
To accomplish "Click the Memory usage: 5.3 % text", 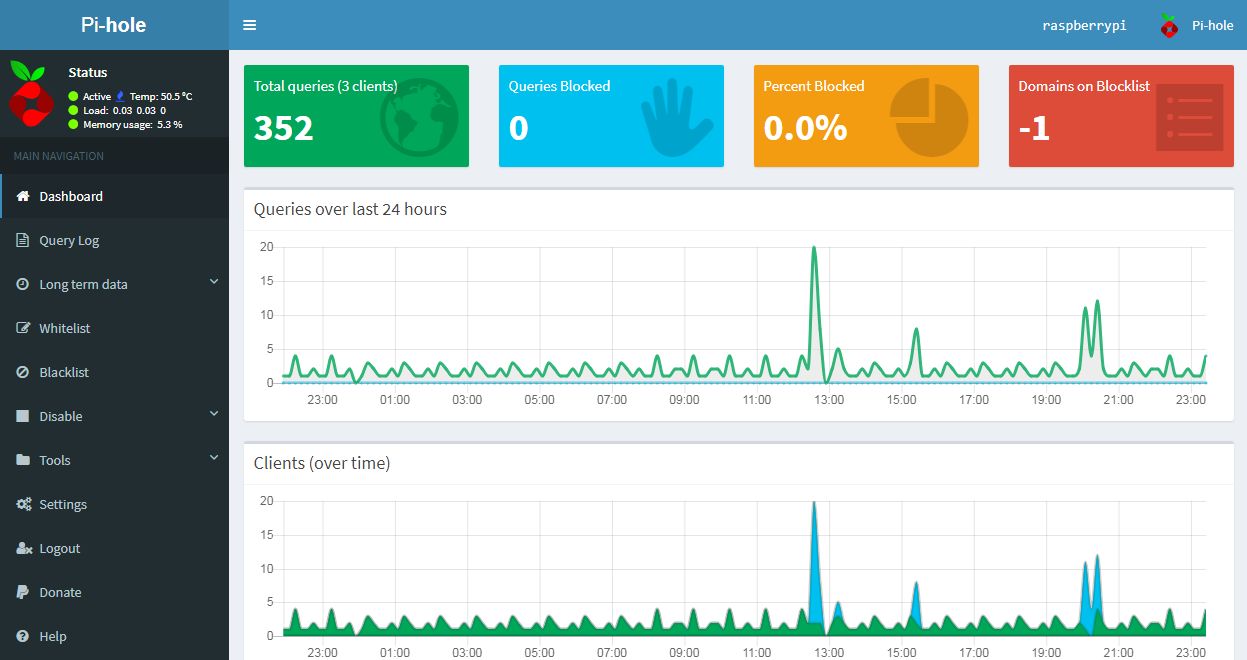I will (x=132, y=124).
